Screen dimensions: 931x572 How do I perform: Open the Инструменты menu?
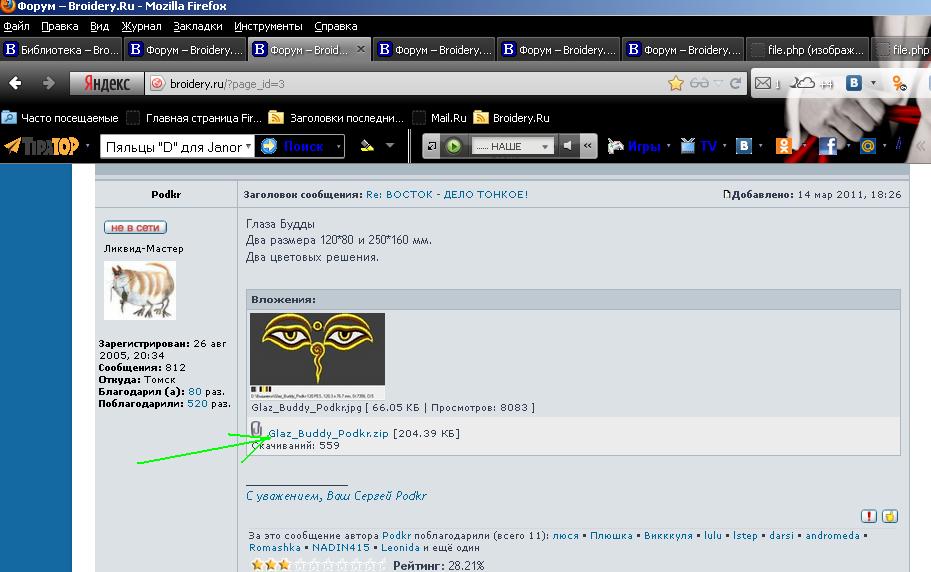tap(268, 26)
